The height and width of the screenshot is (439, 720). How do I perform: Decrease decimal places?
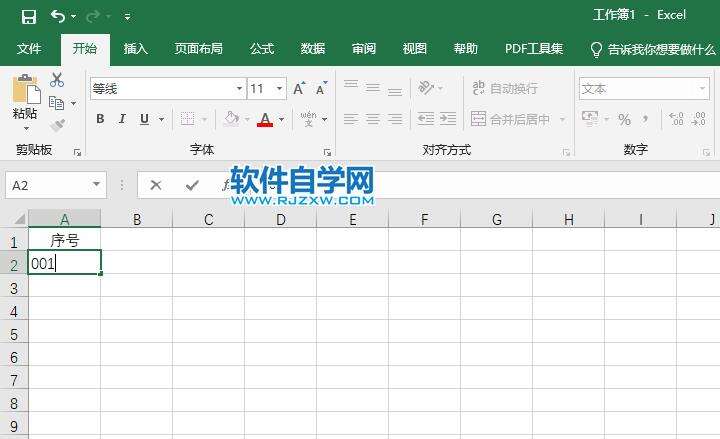(699, 119)
